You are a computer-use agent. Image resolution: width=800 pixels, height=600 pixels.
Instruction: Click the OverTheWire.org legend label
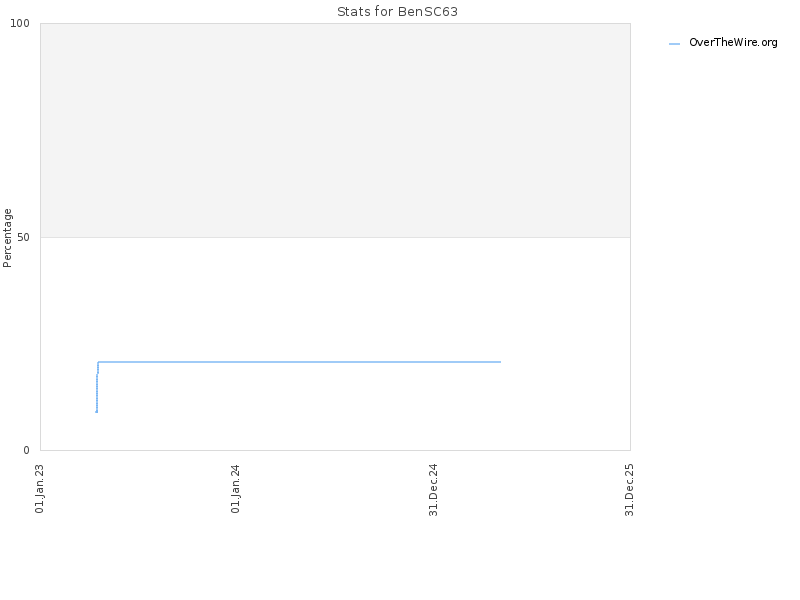tap(733, 43)
